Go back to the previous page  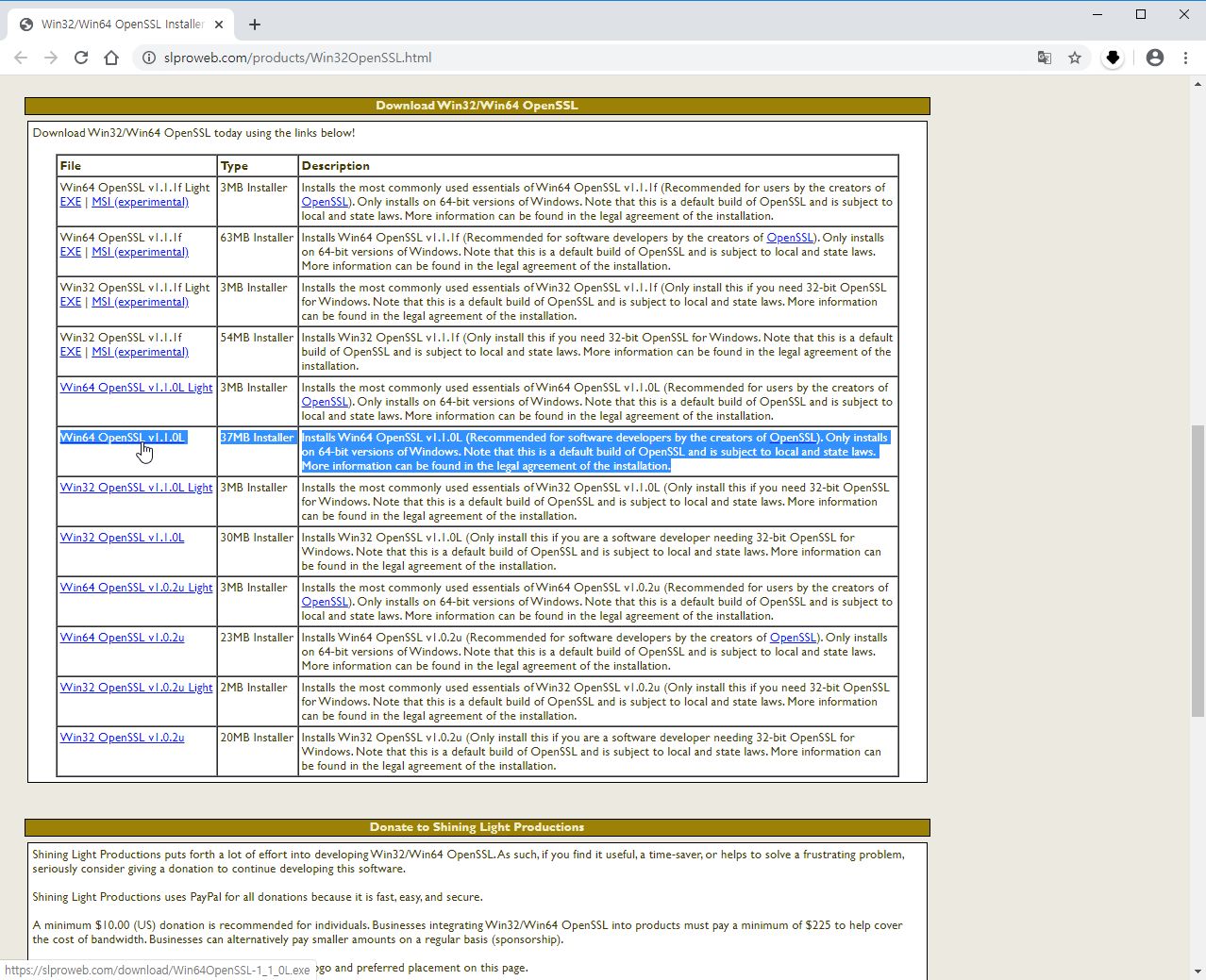[21, 58]
